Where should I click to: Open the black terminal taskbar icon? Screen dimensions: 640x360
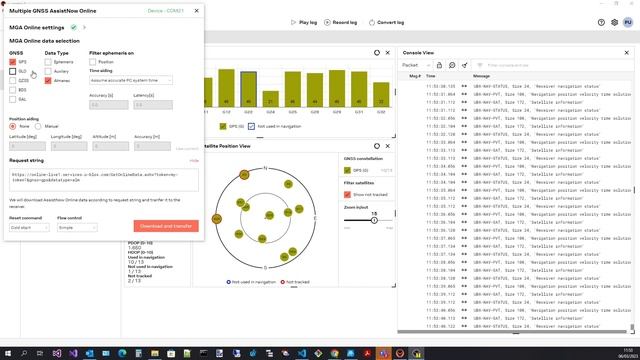[x=203, y=353]
